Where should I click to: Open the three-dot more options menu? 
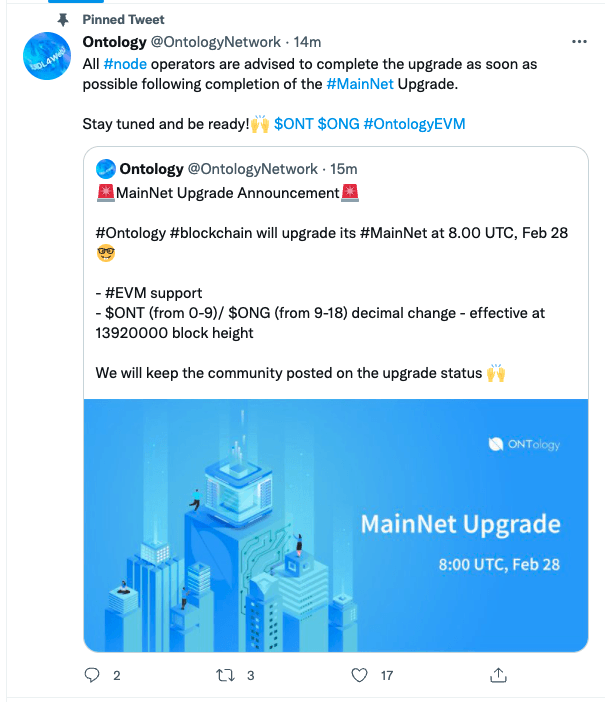point(579,42)
